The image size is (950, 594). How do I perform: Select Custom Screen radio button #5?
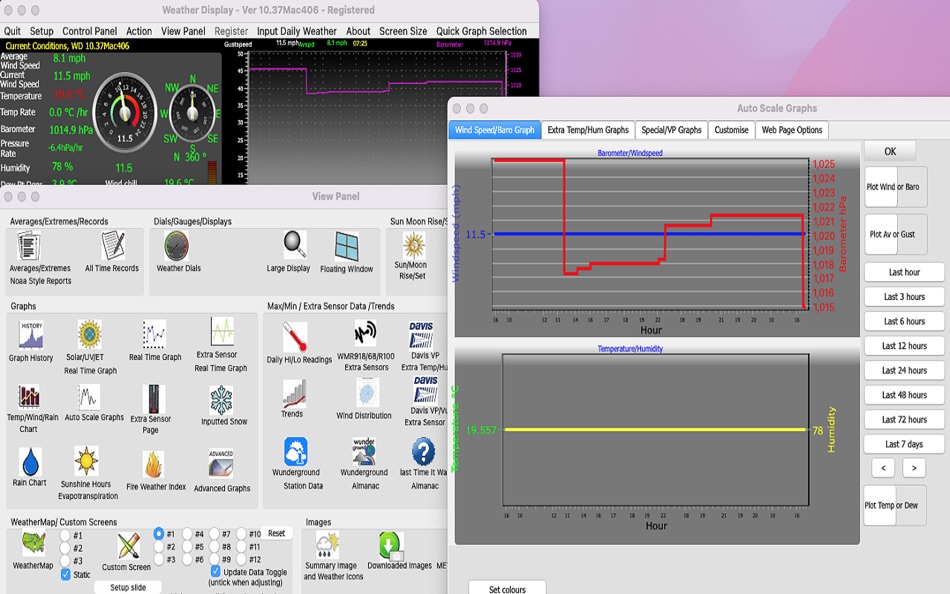pos(187,547)
